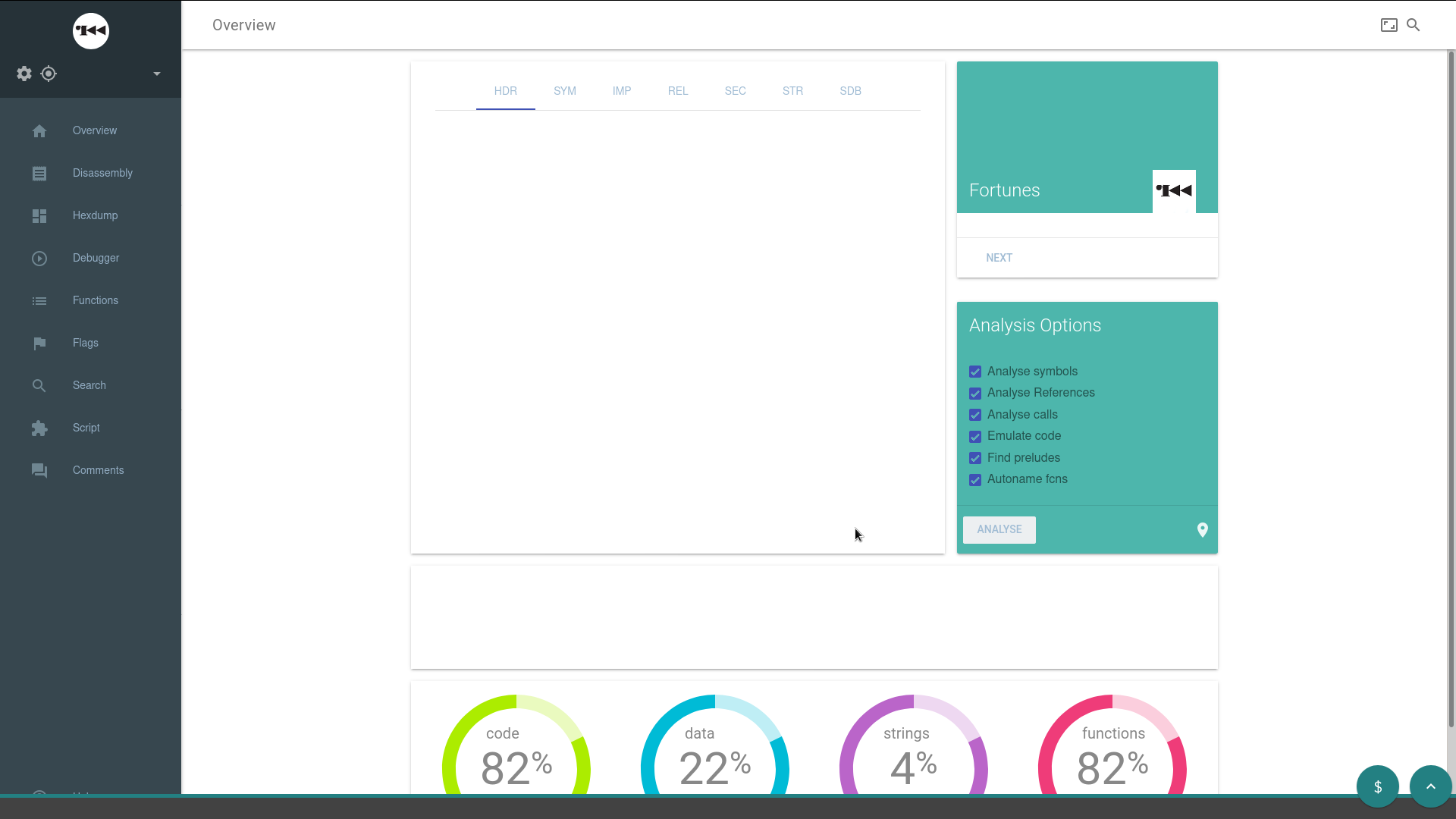Viewport: 1456px width, 819px height.
Task: Click the search magnifier in top bar
Action: pyautogui.click(x=1414, y=25)
